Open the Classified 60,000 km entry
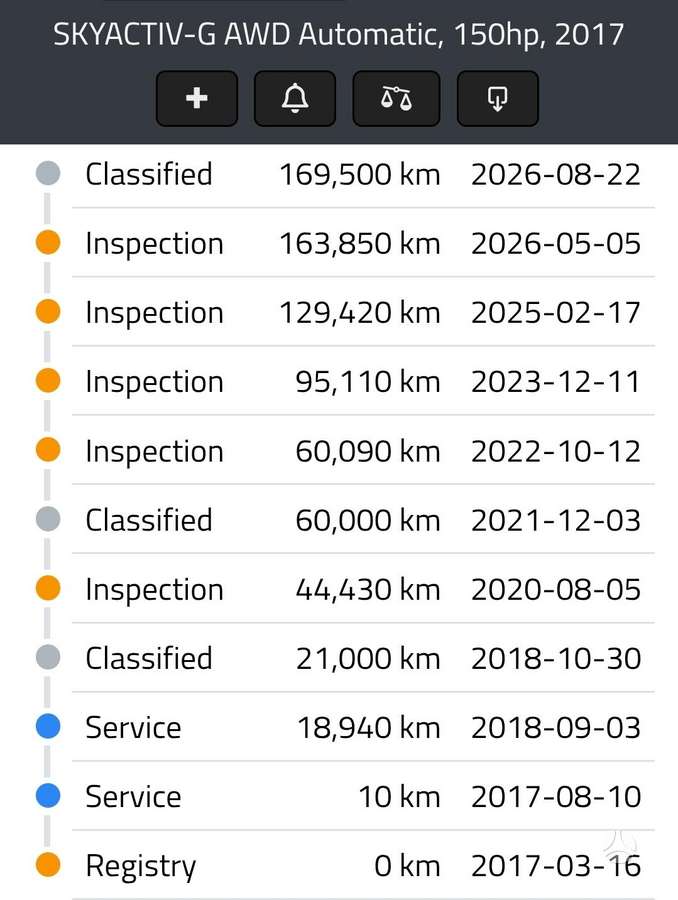The image size is (678, 900). pos(363,519)
